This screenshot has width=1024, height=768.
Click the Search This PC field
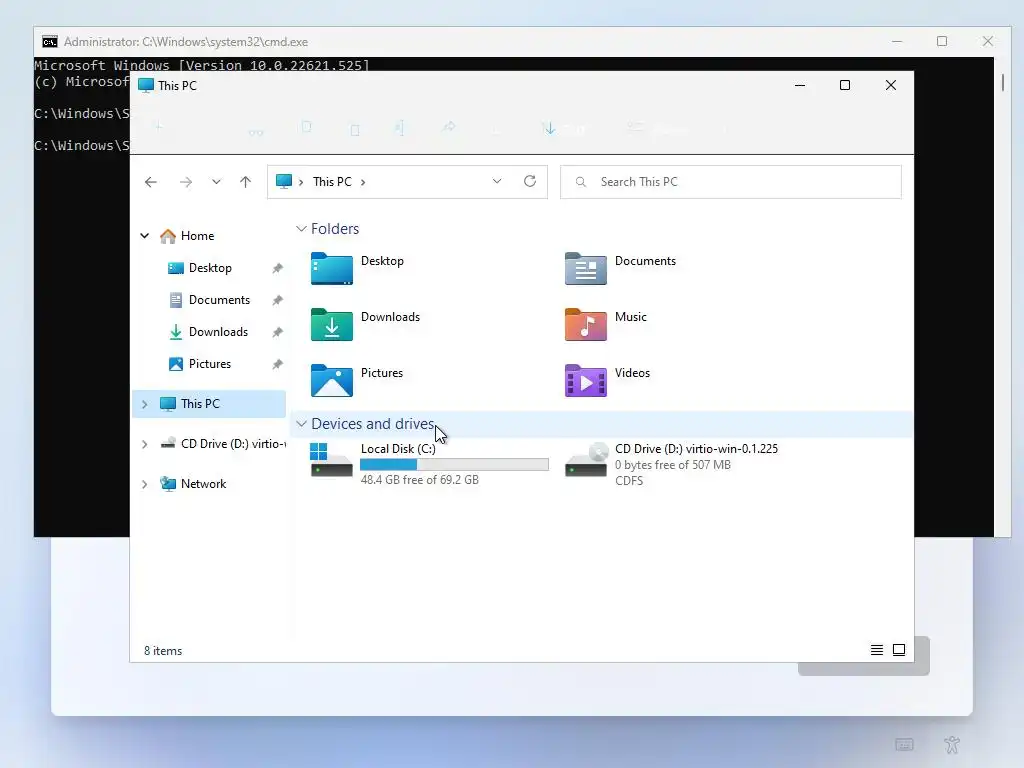[x=731, y=182]
